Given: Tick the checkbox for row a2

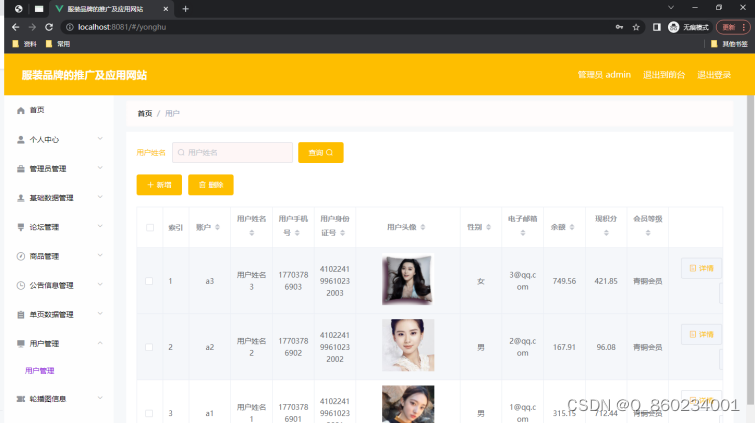Looking at the screenshot, I should coord(149,347).
